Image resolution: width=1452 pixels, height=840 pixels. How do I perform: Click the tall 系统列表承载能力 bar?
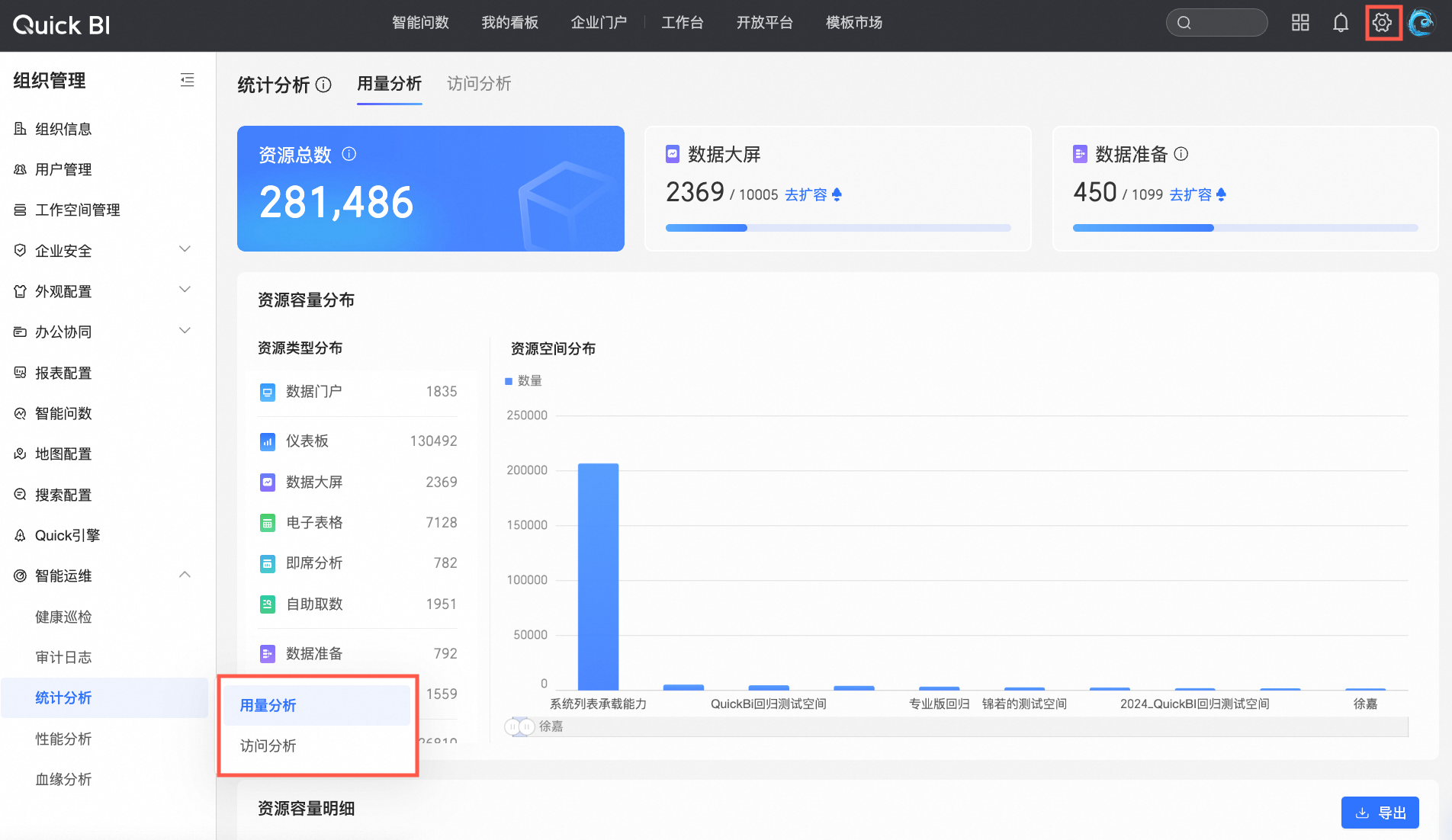pyautogui.click(x=599, y=576)
